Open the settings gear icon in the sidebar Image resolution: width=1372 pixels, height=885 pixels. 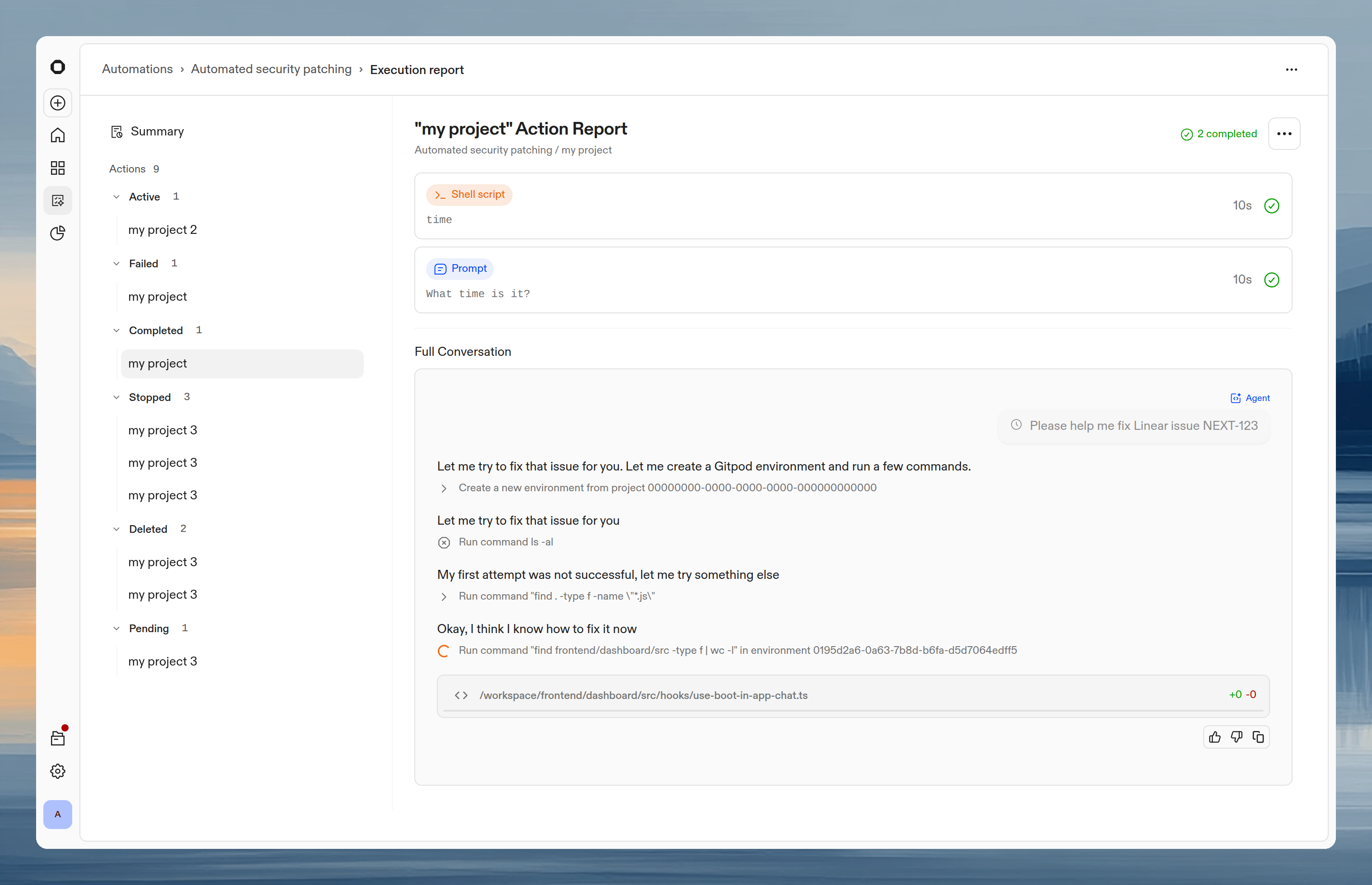coord(57,771)
